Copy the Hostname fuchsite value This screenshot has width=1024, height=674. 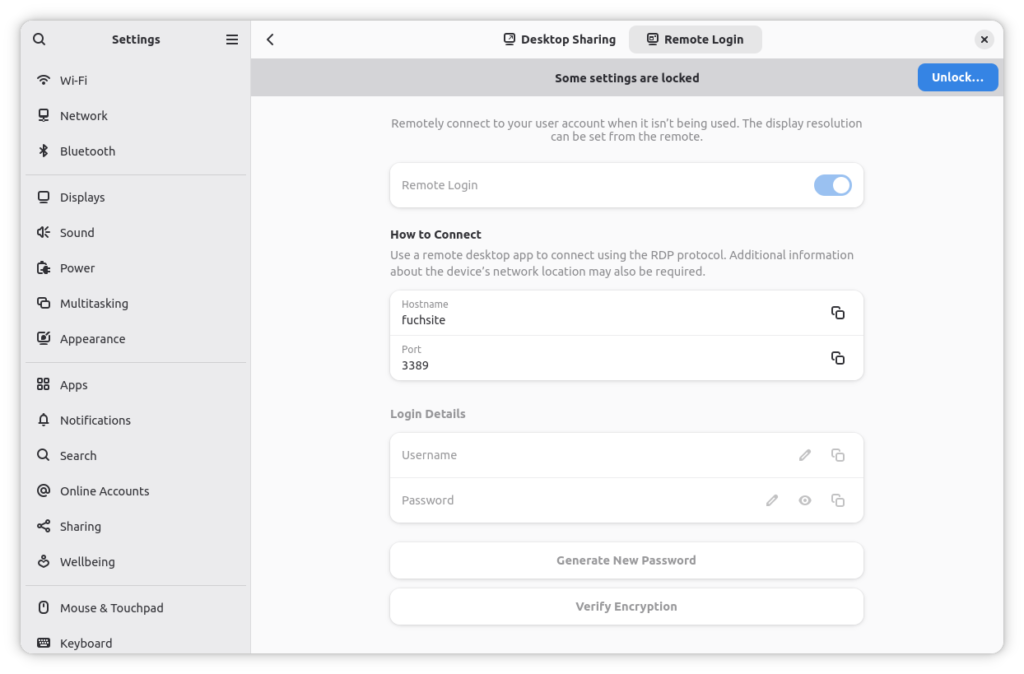pos(838,313)
